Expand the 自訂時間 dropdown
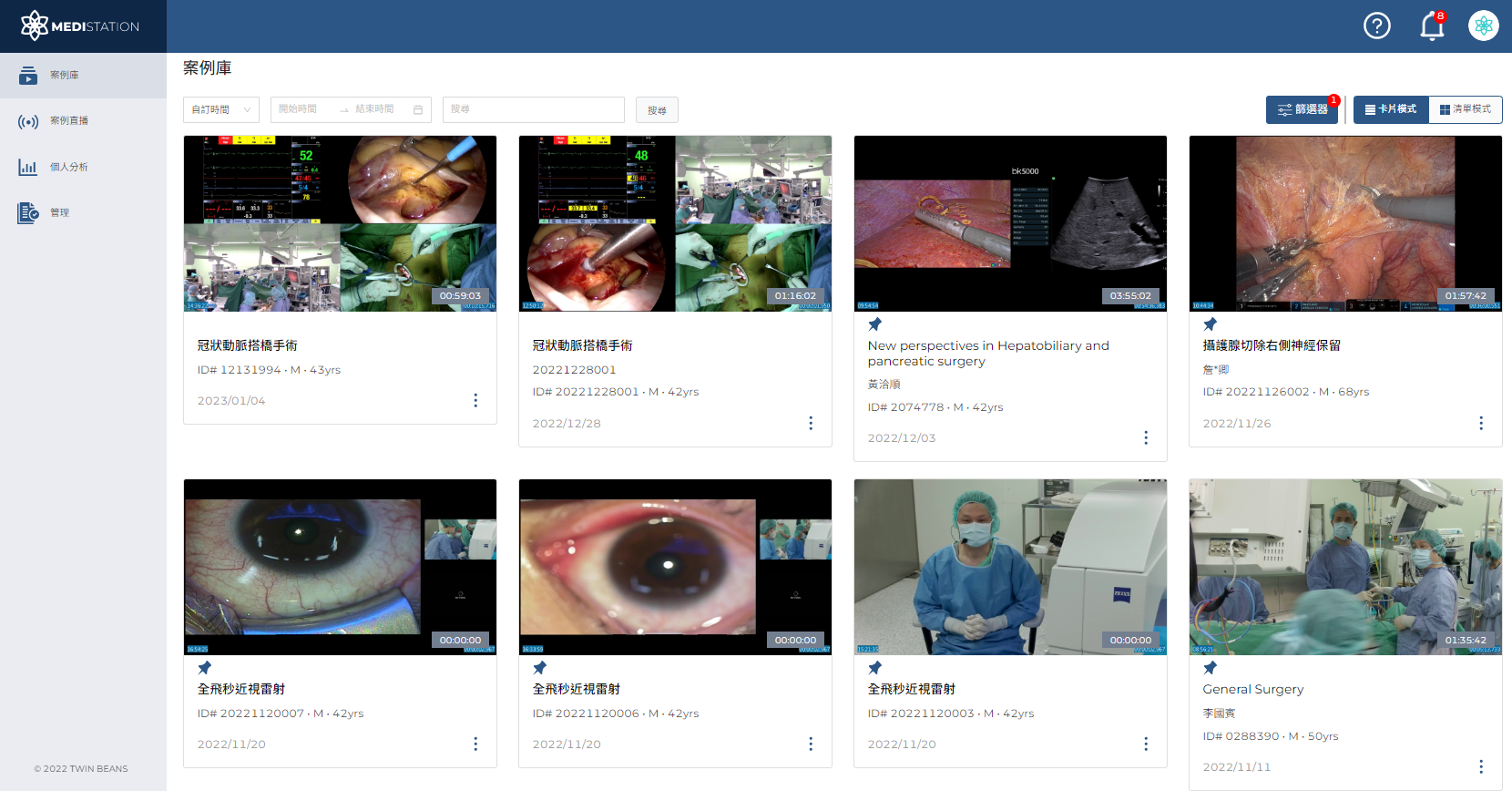Viewport: 1512px width, 791px height. (x=221, y=109)
